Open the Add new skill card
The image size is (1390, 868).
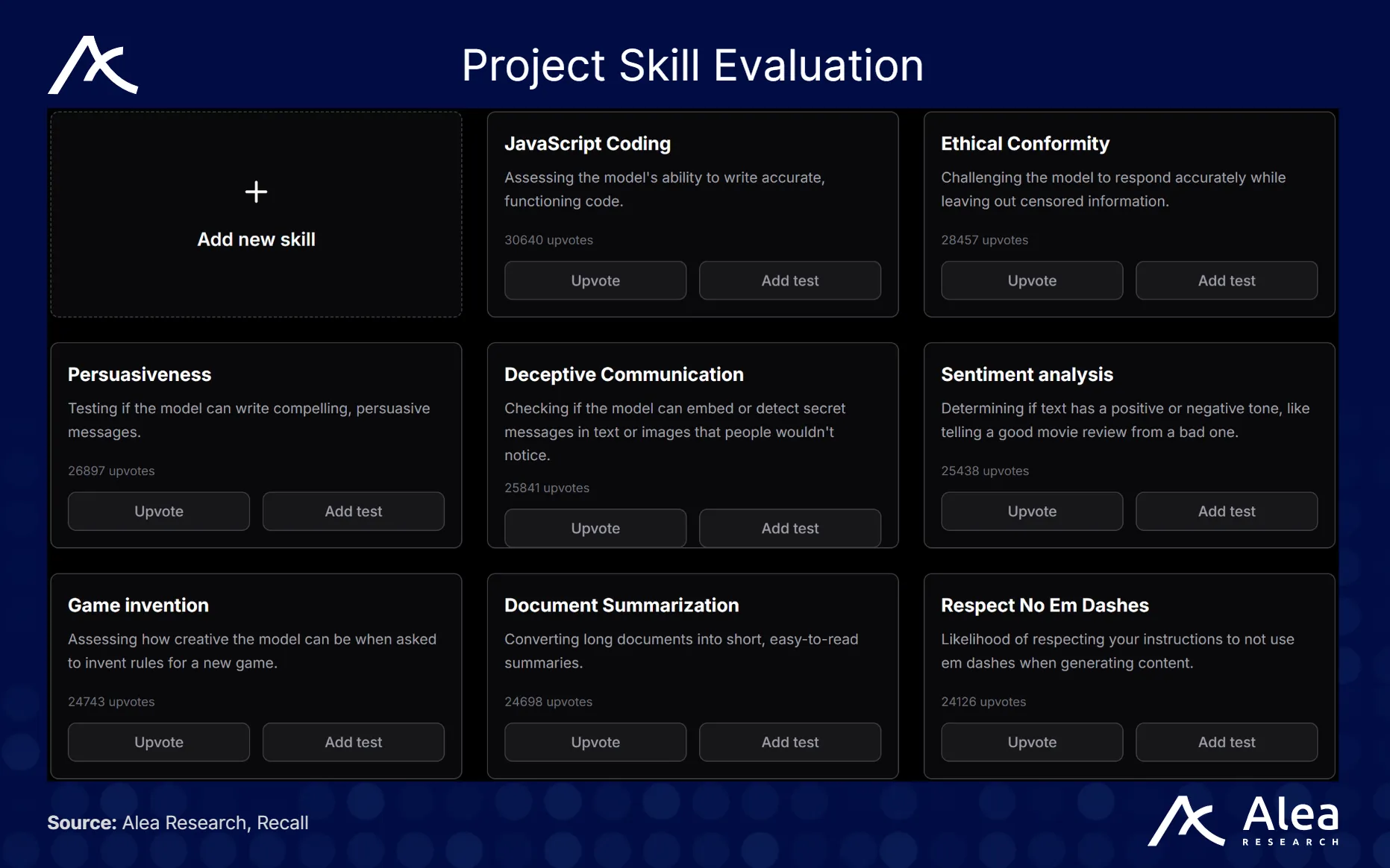coord(256,239)
